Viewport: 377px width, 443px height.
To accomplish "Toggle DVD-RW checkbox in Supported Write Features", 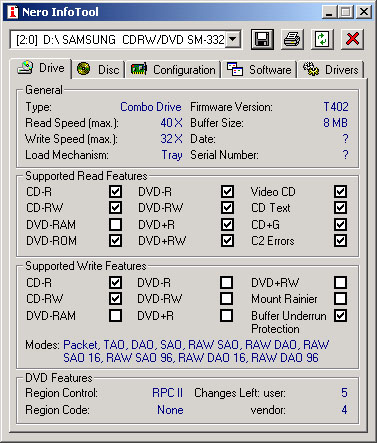I will [227, 298].
